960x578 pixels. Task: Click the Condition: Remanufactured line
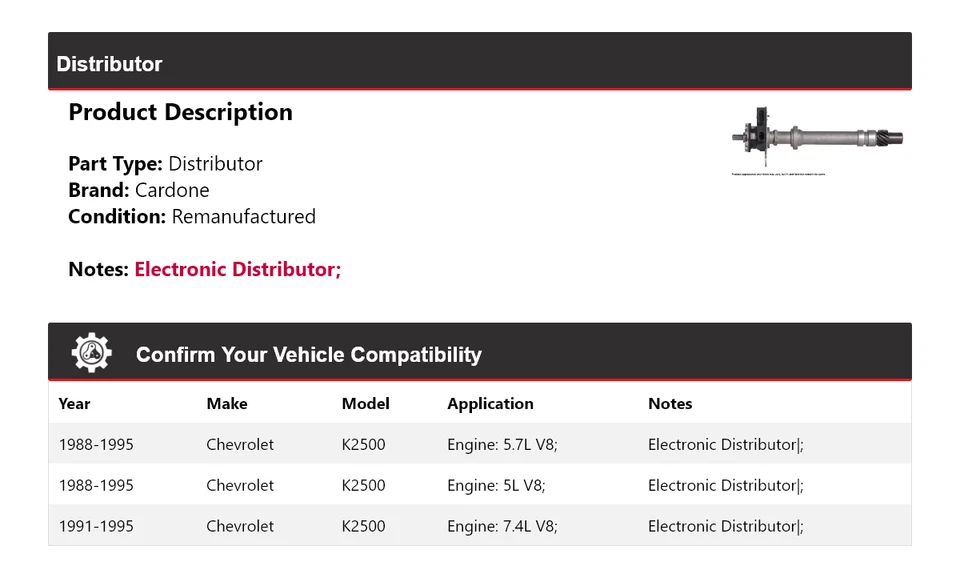coord(192,216)
